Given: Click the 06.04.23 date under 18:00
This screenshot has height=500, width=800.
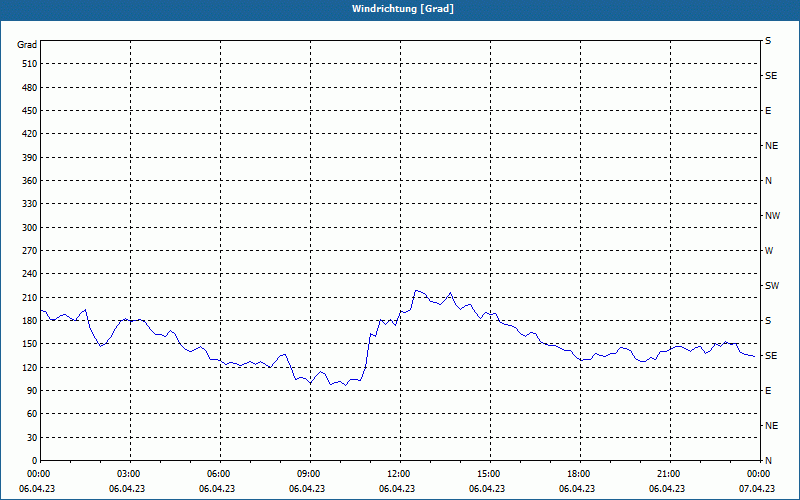Looking at the screenshot, I should point(577,489).
